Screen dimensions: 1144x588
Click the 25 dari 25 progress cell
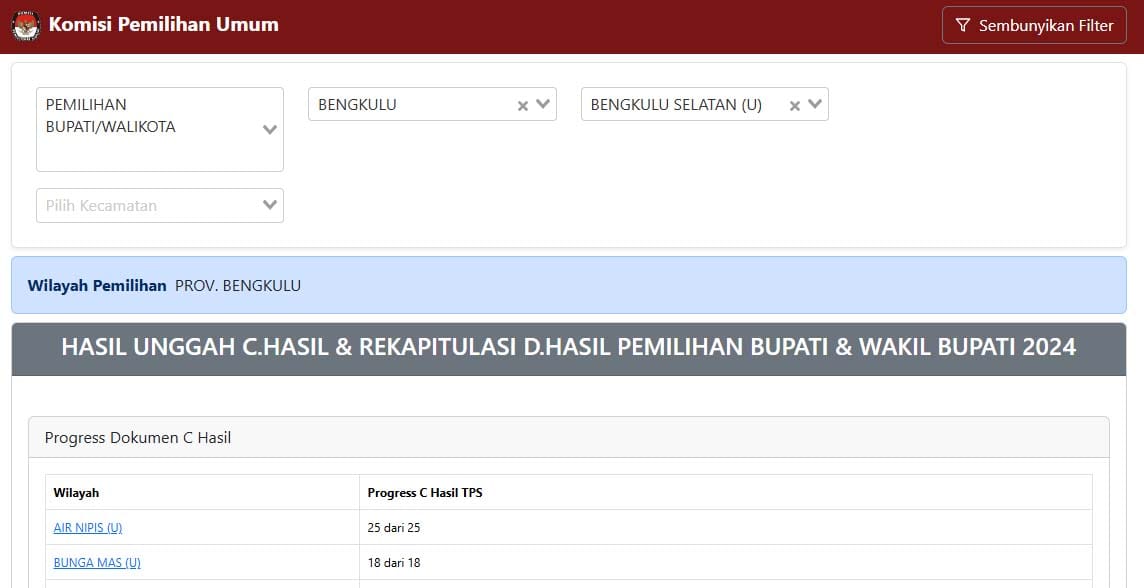[394, 527]
